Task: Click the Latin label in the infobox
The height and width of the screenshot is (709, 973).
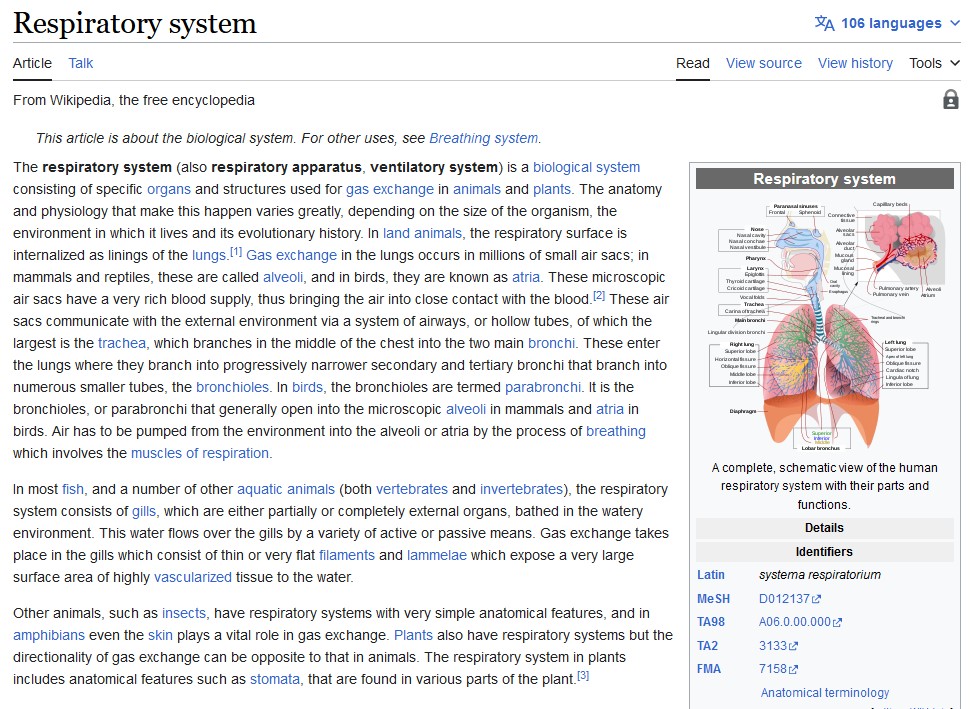Action: 711,575
